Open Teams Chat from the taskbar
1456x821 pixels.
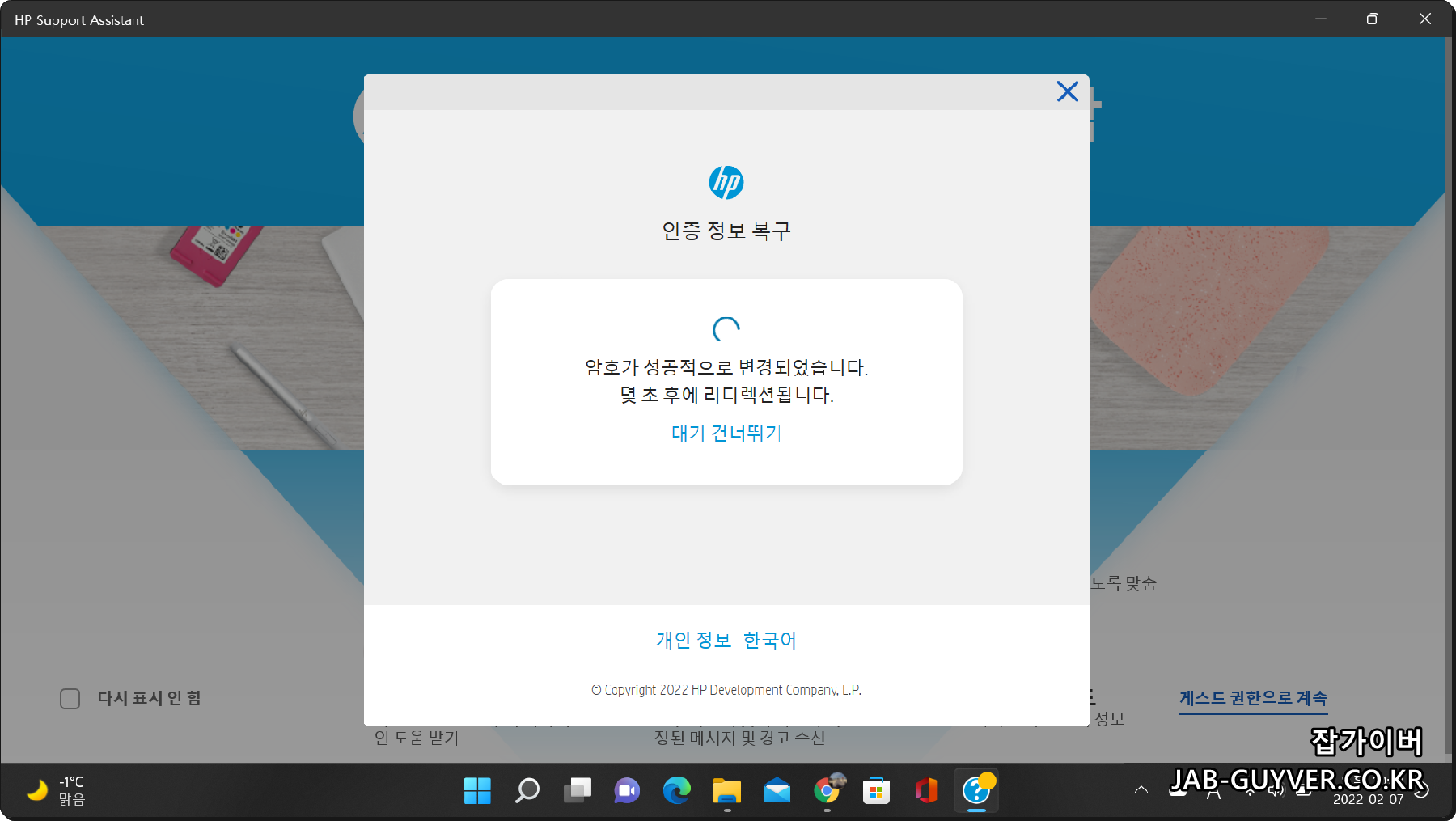click(x=627, y=791)
